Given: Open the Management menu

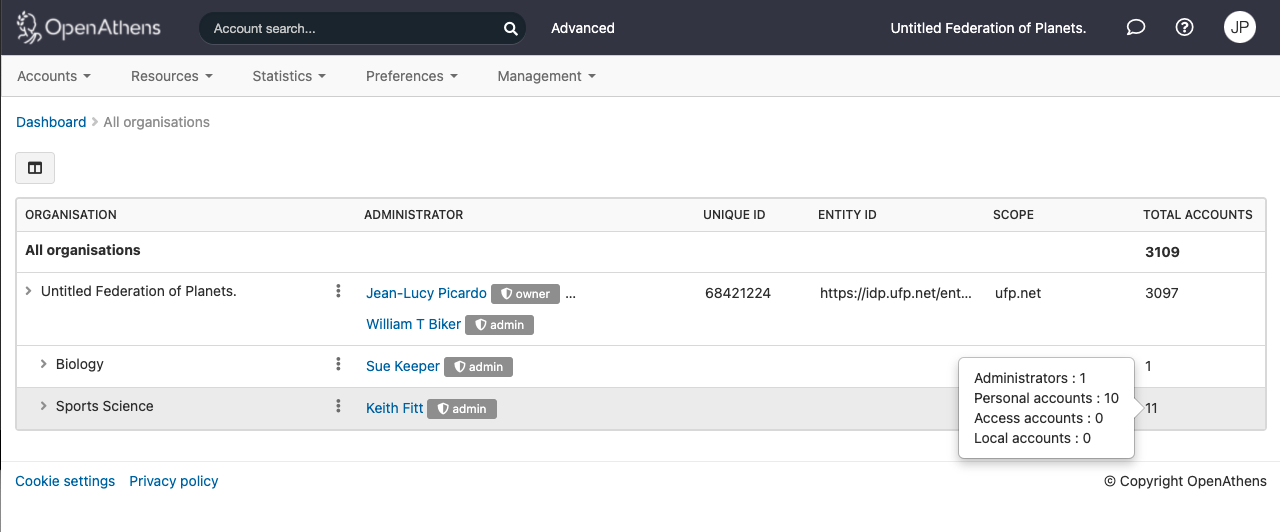Looking at the screenshot, I should [x=546, y=76].
